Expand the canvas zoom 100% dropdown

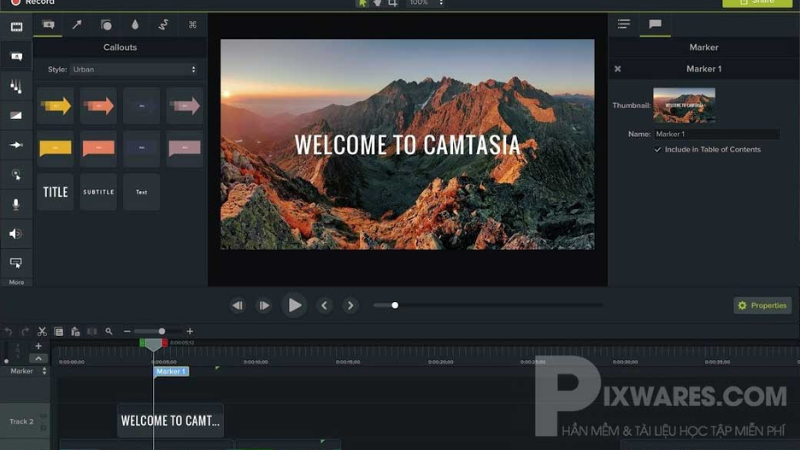[420, 4]
